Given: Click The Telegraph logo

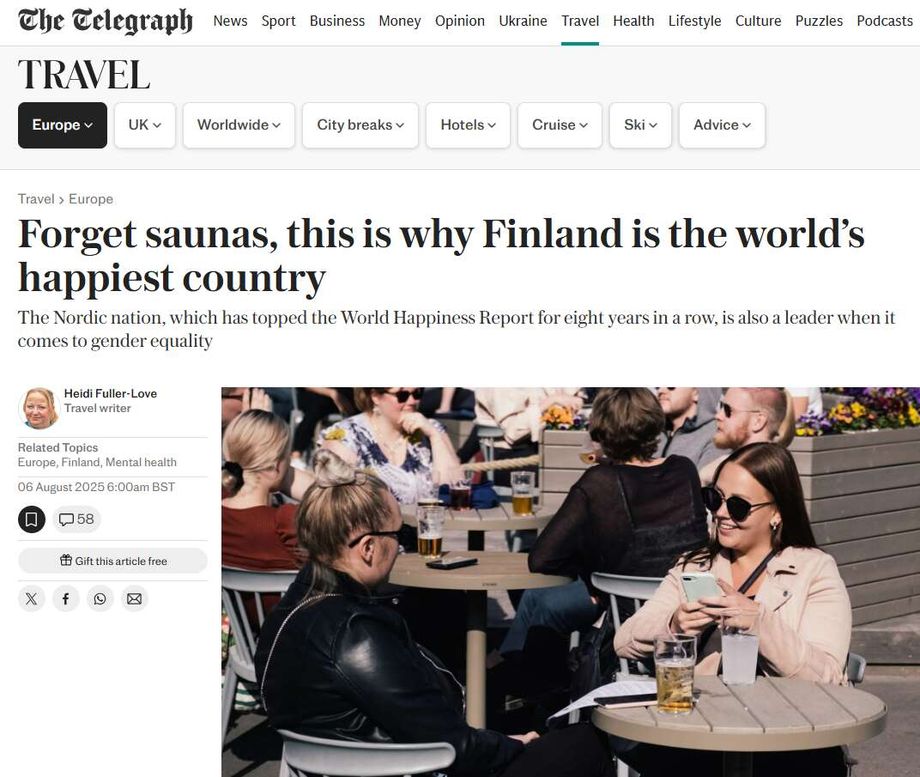Looking at the screenshot, I should point(105,21).
